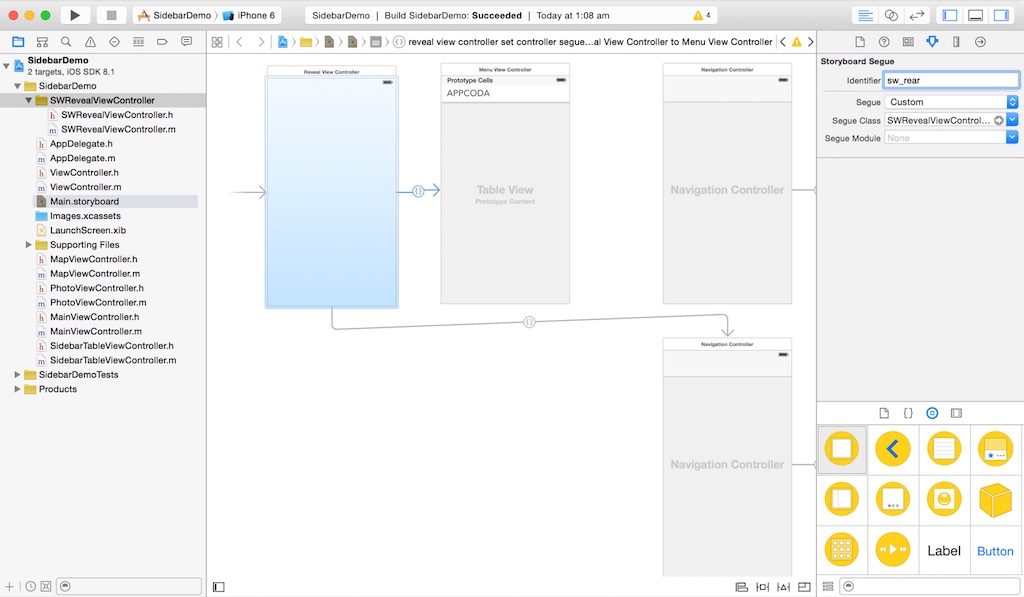Toggle the Navigator panel visibility
Screen dimensions: 1024x597
pyautogui.click(x=950, y=16)
